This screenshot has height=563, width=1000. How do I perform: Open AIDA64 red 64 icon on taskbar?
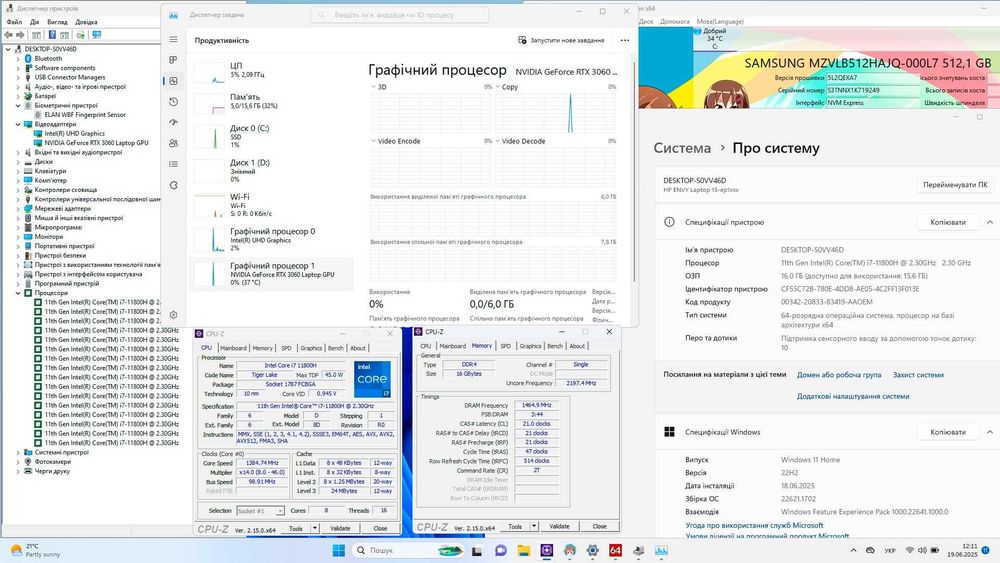(x=615, y=550)
